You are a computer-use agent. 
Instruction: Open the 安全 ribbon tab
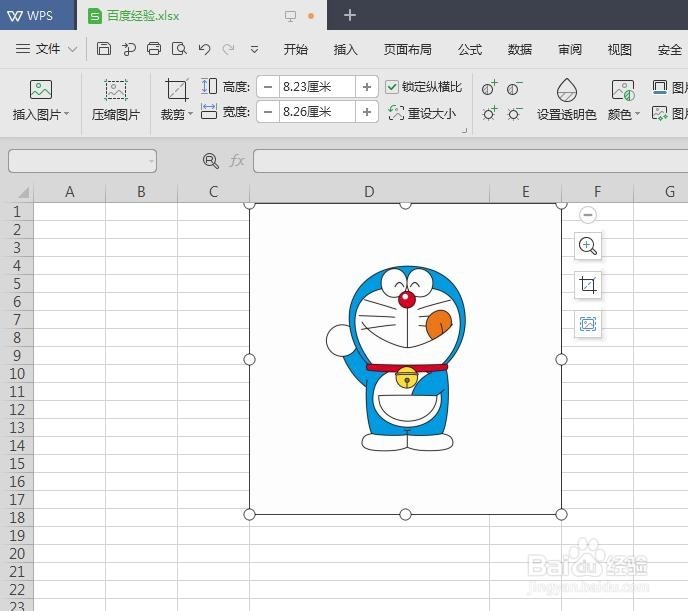pos(670,49)
